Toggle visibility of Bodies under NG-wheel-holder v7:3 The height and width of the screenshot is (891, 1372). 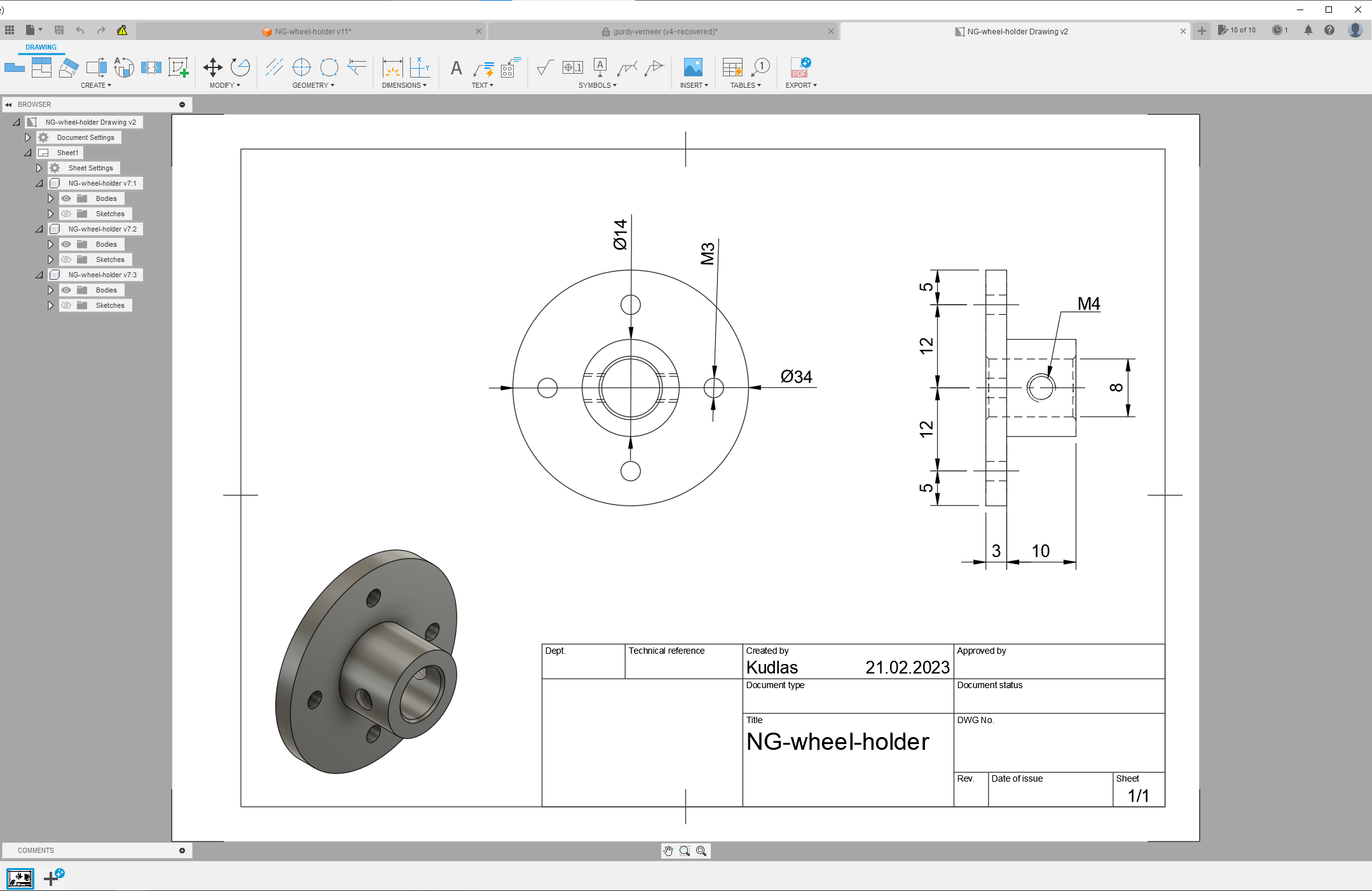[66, 290]
